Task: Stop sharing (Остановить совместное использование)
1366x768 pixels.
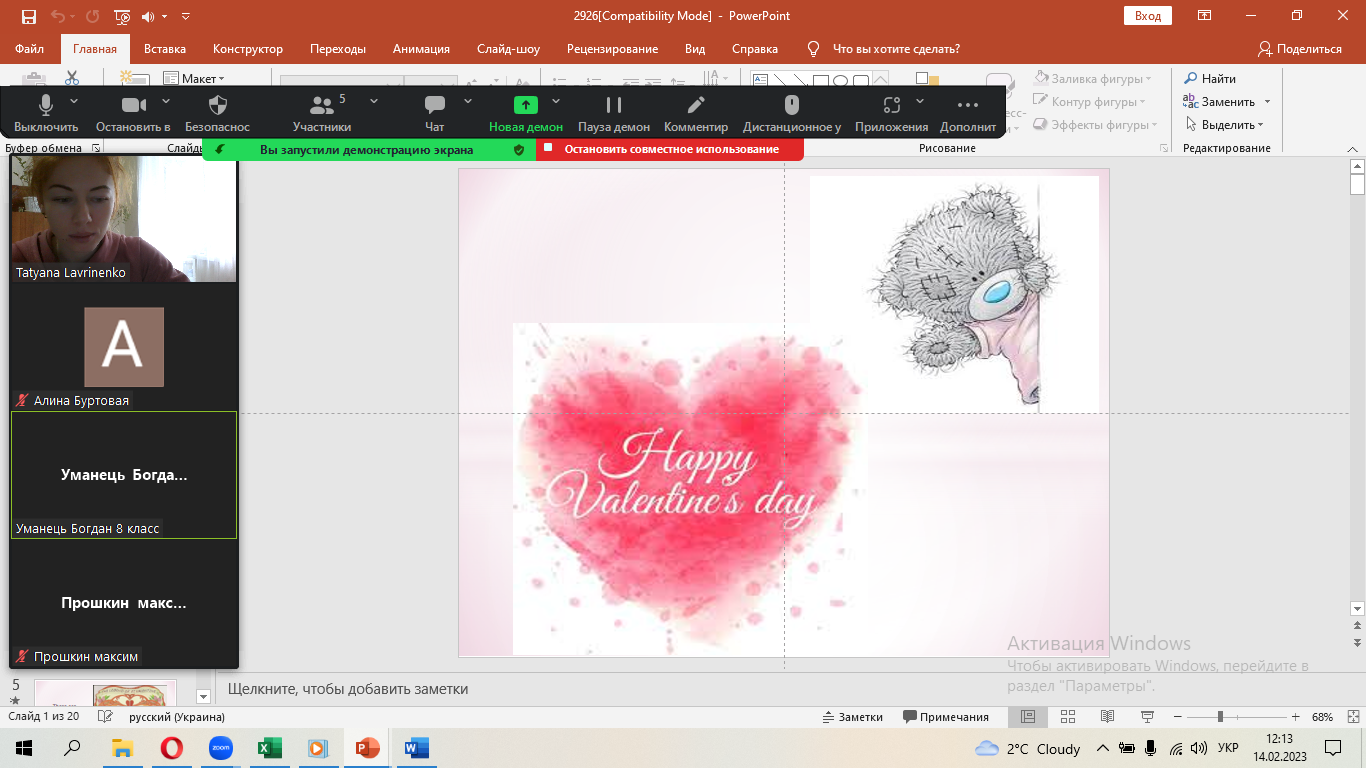Action: point(670,149)
